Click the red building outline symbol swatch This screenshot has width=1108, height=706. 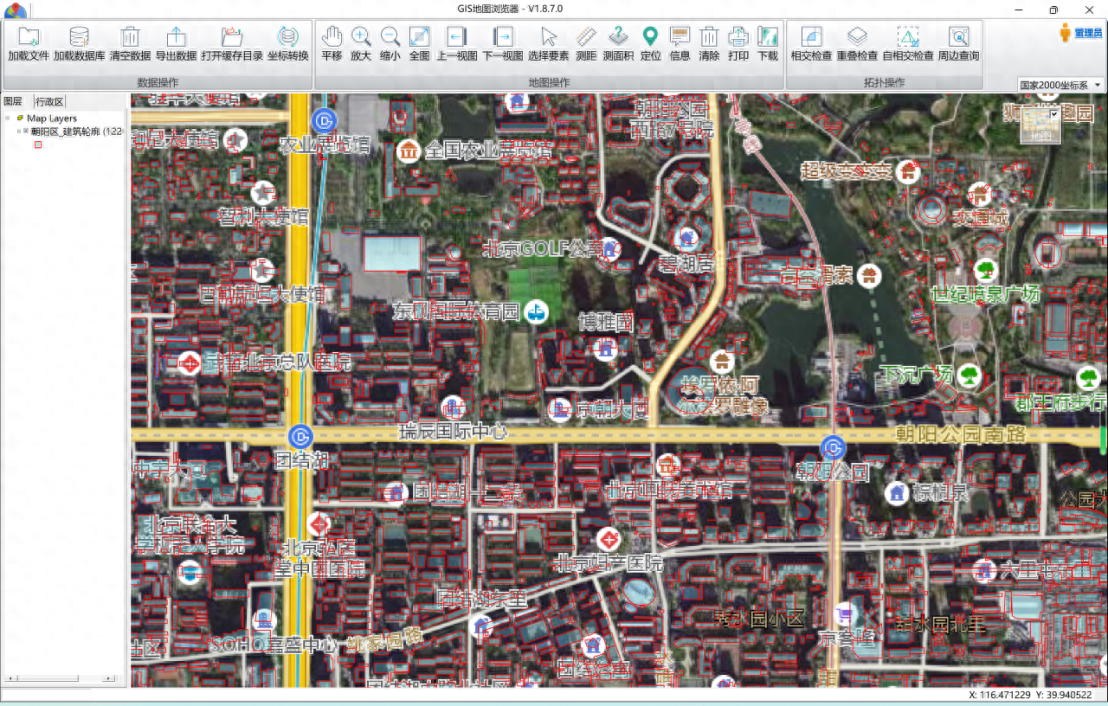(x=38, y=145)
